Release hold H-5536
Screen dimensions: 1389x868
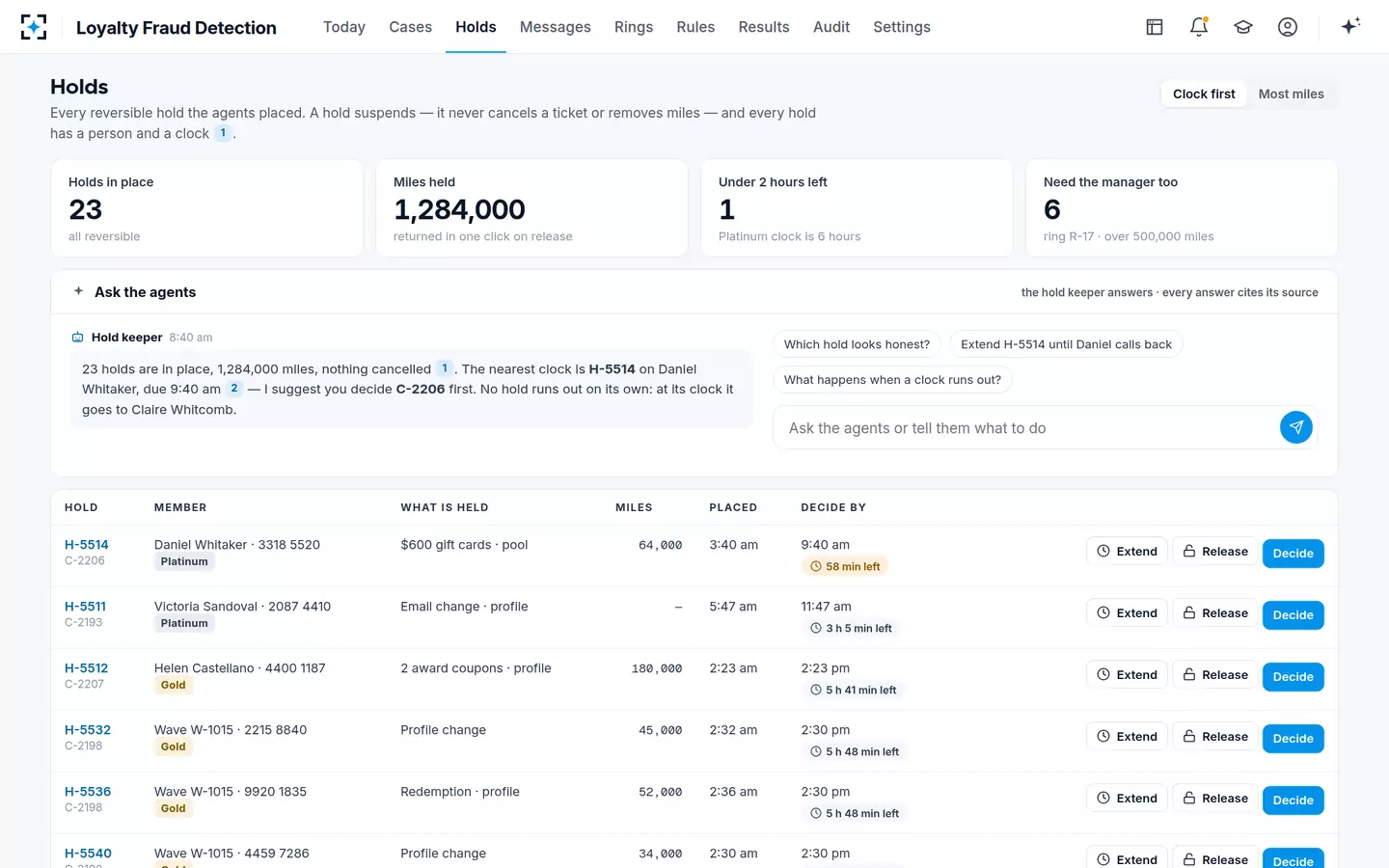pos(1215,799)
